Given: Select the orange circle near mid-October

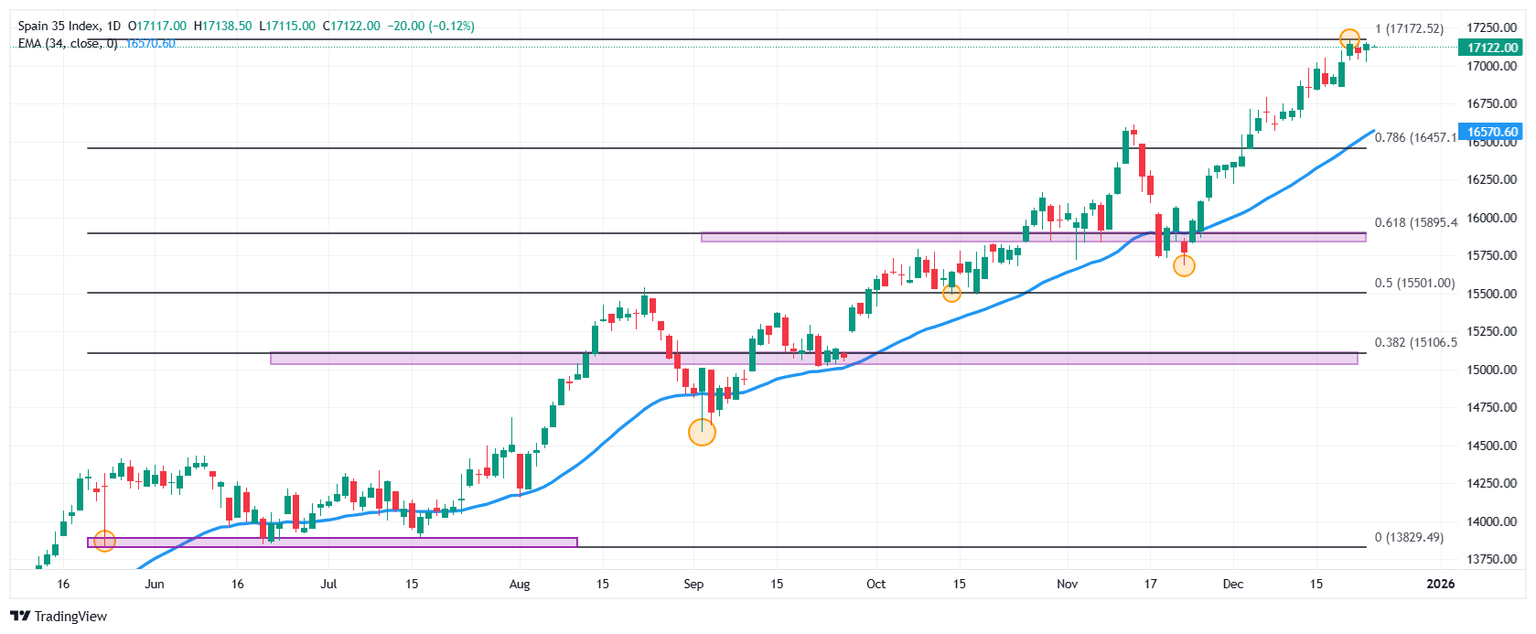Looking at the screenshot, I should pos(951,292).
